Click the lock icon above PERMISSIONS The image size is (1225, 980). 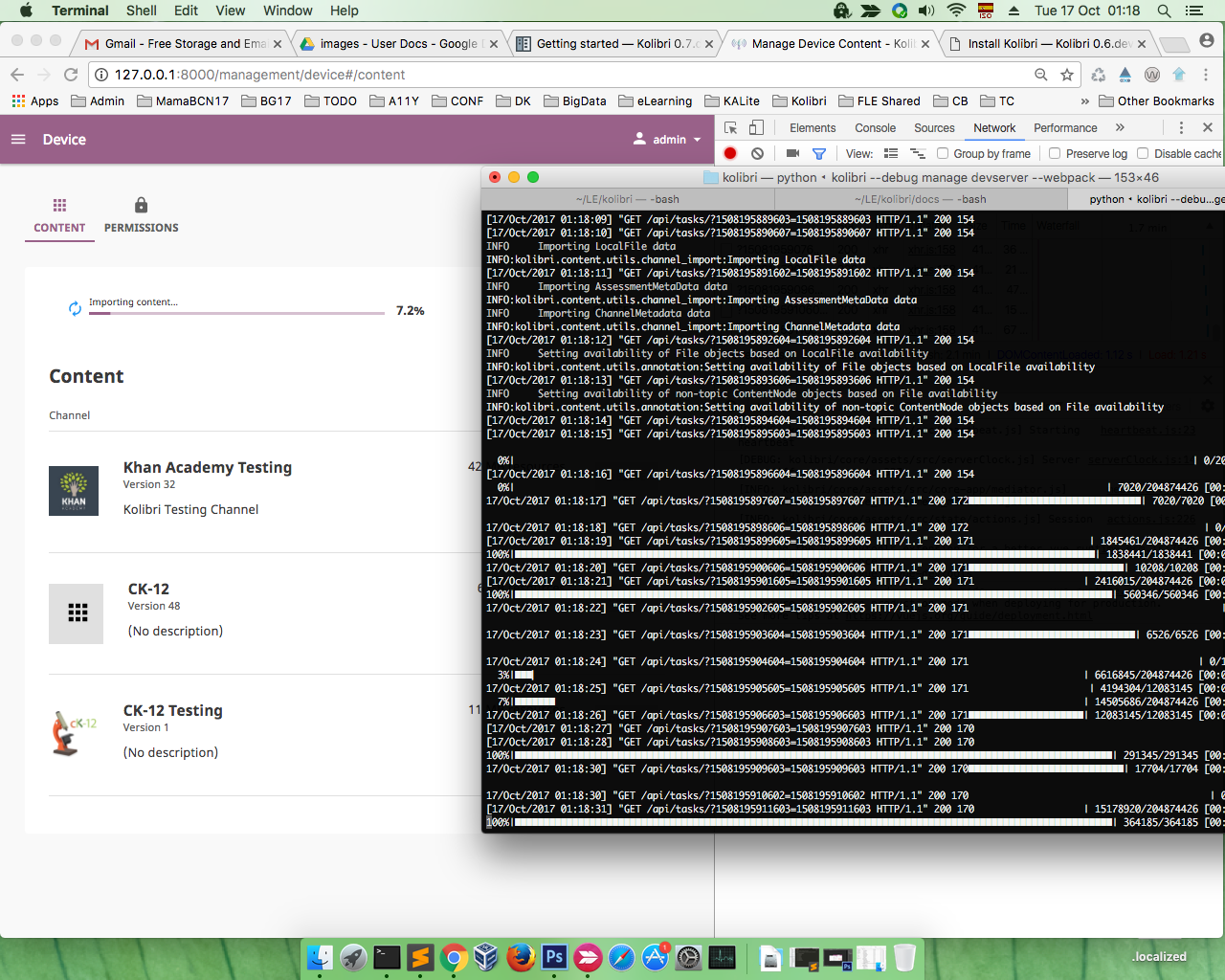[x=141, y=205]
